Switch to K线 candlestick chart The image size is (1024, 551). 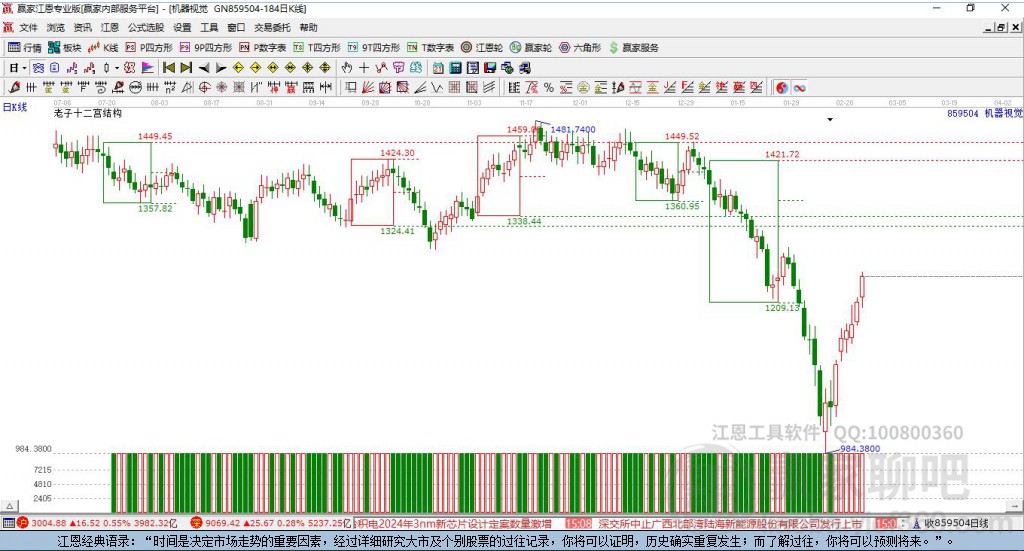point(103,48)
